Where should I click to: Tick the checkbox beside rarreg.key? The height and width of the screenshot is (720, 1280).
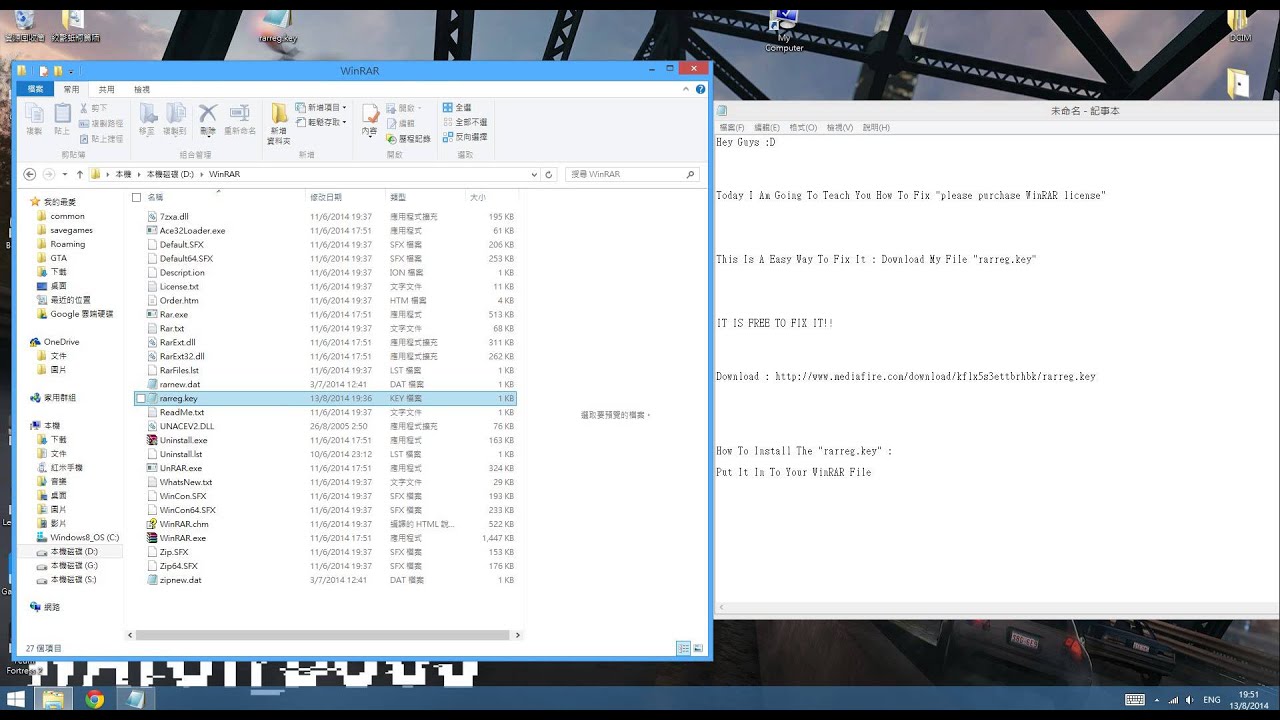coord(140,398)
